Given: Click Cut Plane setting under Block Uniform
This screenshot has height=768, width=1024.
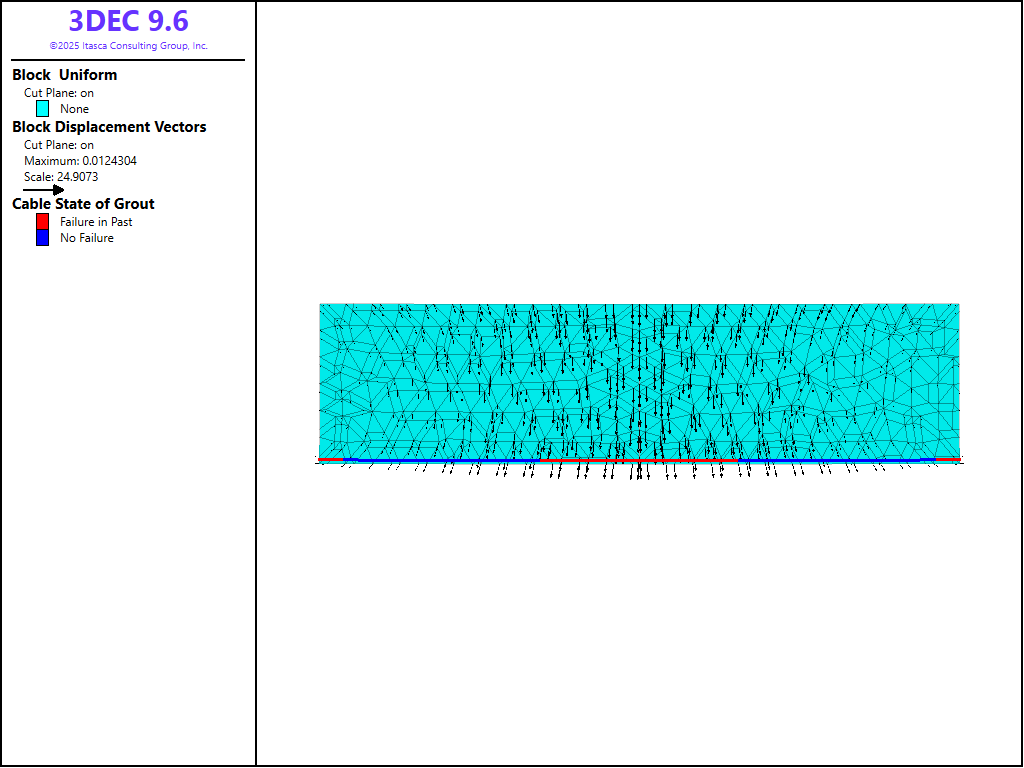Looking at the screenshot, I should pos(59,93).
